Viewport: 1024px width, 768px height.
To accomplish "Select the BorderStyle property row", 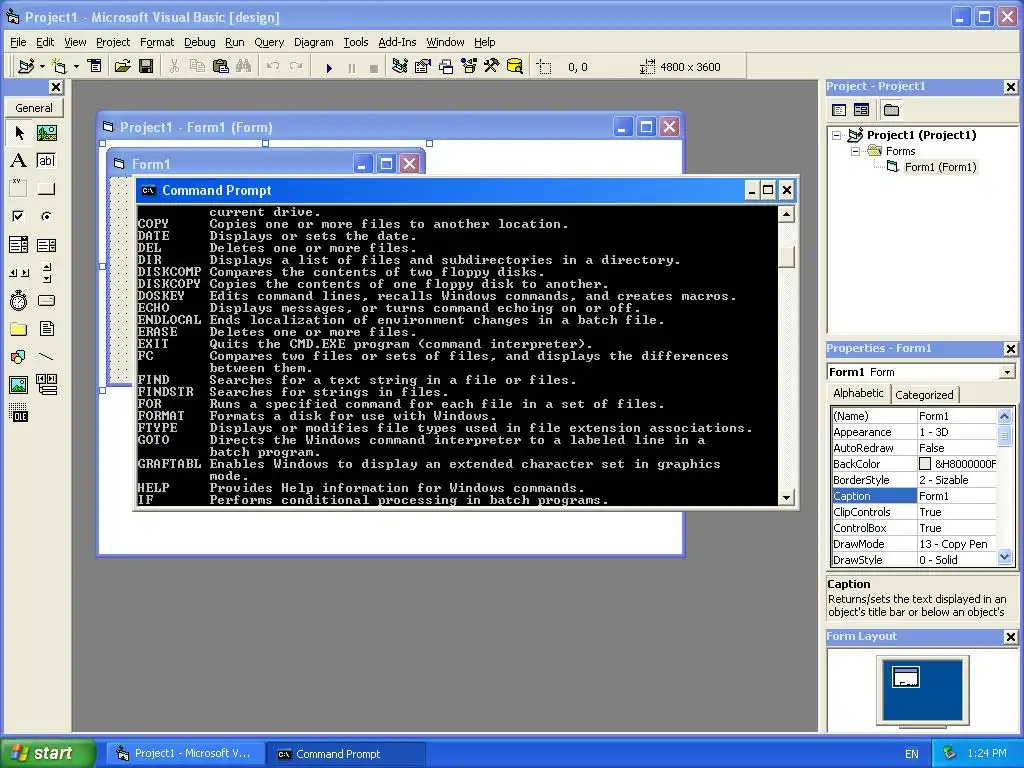I will click(914, 480).
